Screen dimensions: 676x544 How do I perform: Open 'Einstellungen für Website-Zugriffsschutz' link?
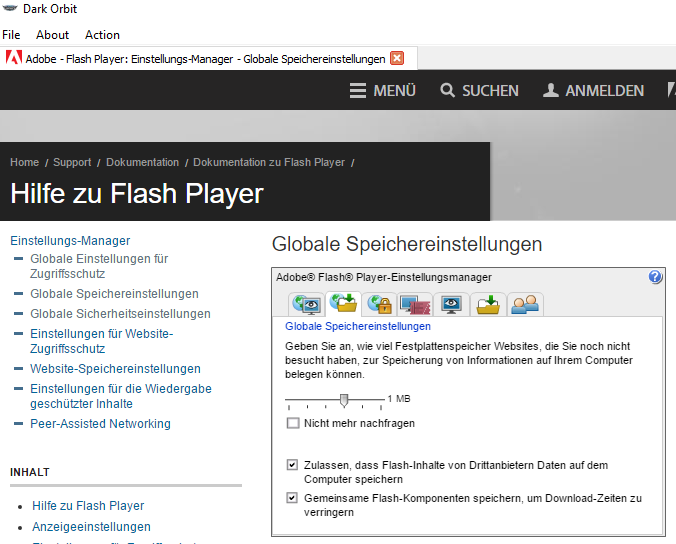pyautogui.click(x=101, y=341)
